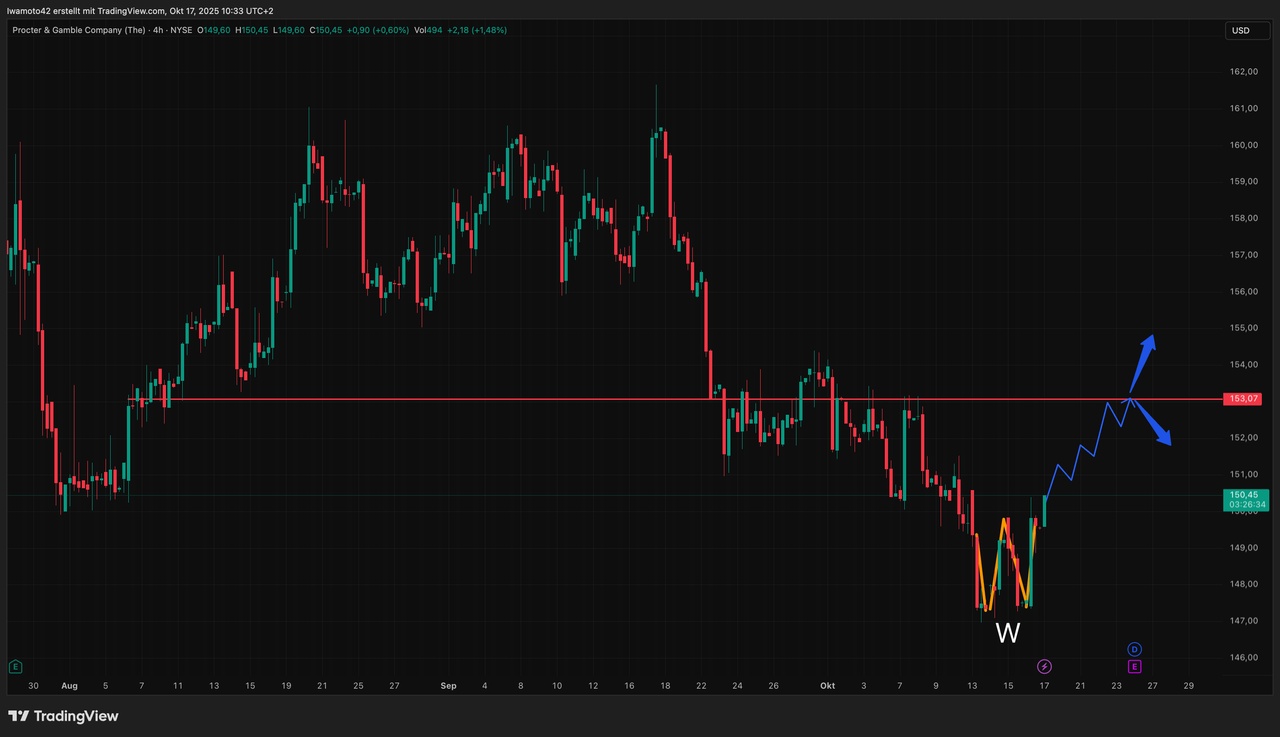Viewport: 1280px width, 737px height.
Task: Click the purple earnings E marker near Oct 25
Action: point(1134,666)
